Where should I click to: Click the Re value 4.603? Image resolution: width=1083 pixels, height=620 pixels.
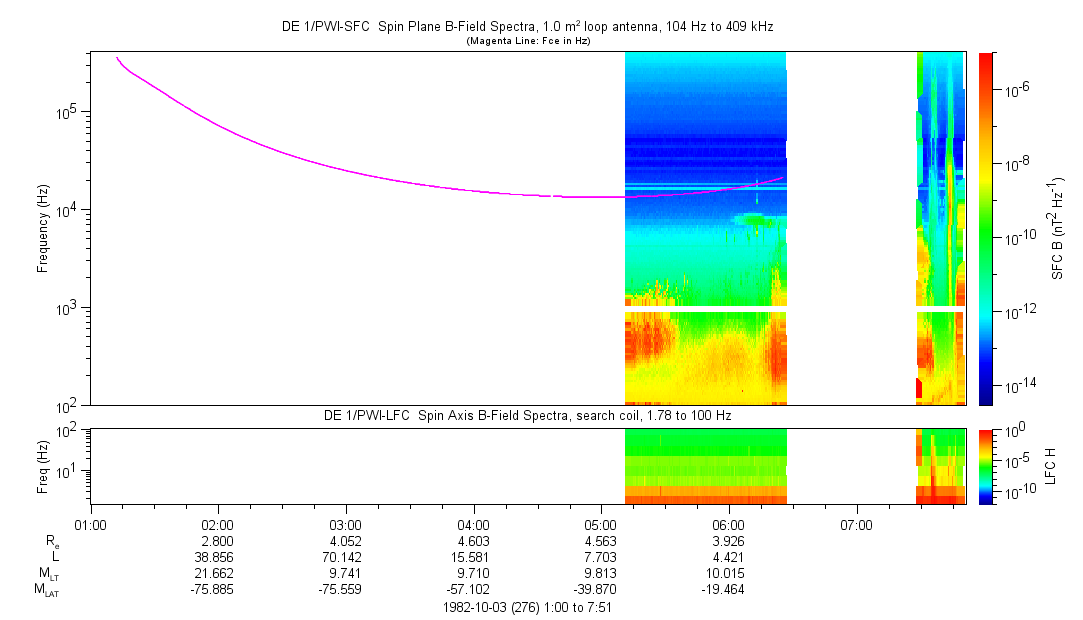(474, 540)
